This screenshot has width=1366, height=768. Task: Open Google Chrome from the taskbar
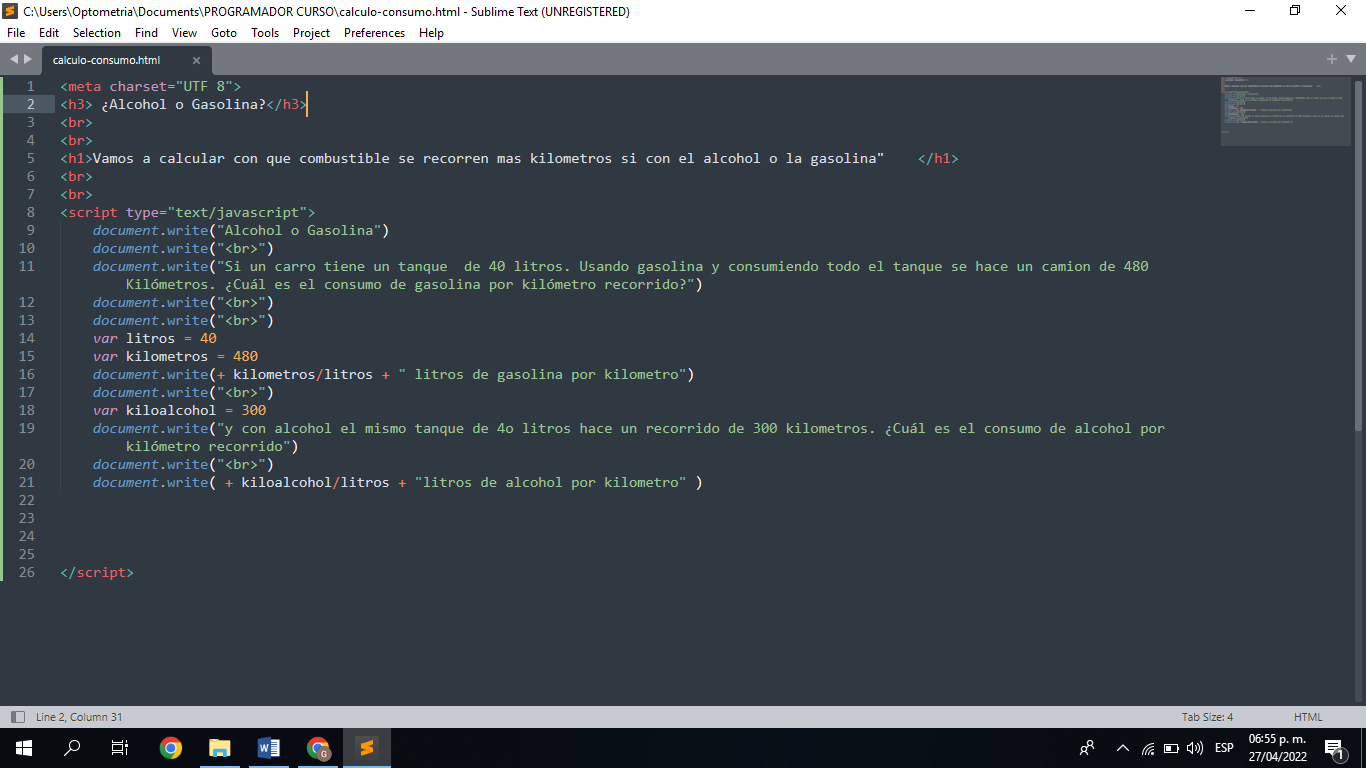(x=171, y=748)
